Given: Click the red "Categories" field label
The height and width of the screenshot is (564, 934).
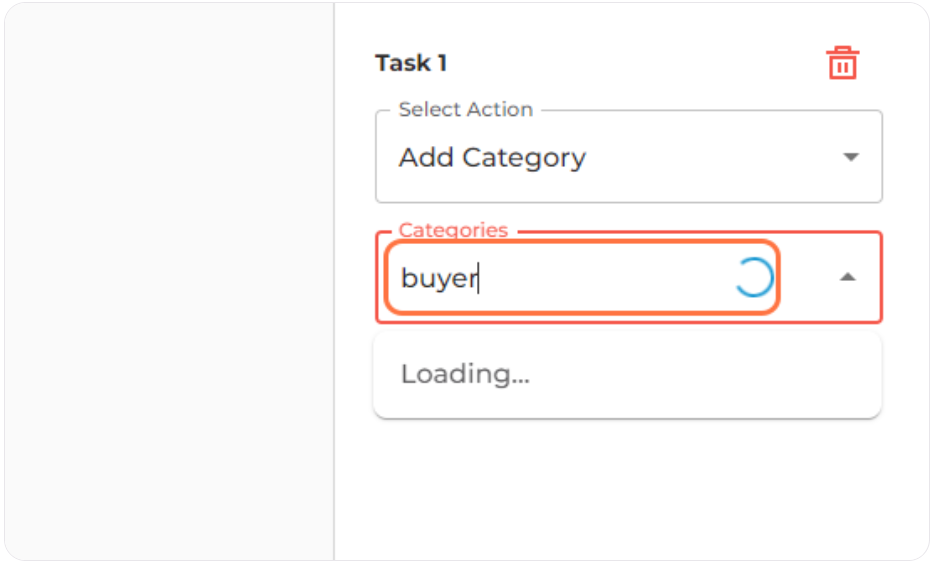Looking at the screenshot, I should 453,230.
